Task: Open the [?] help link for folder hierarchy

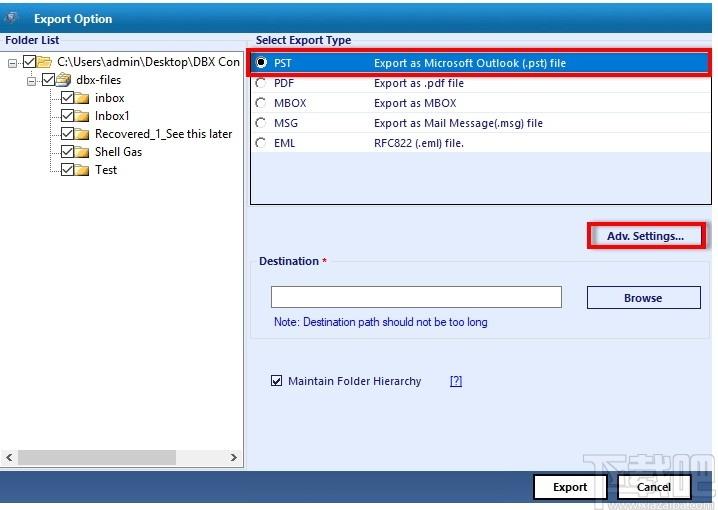Action: pyautogui.click(x=456, y=381)
